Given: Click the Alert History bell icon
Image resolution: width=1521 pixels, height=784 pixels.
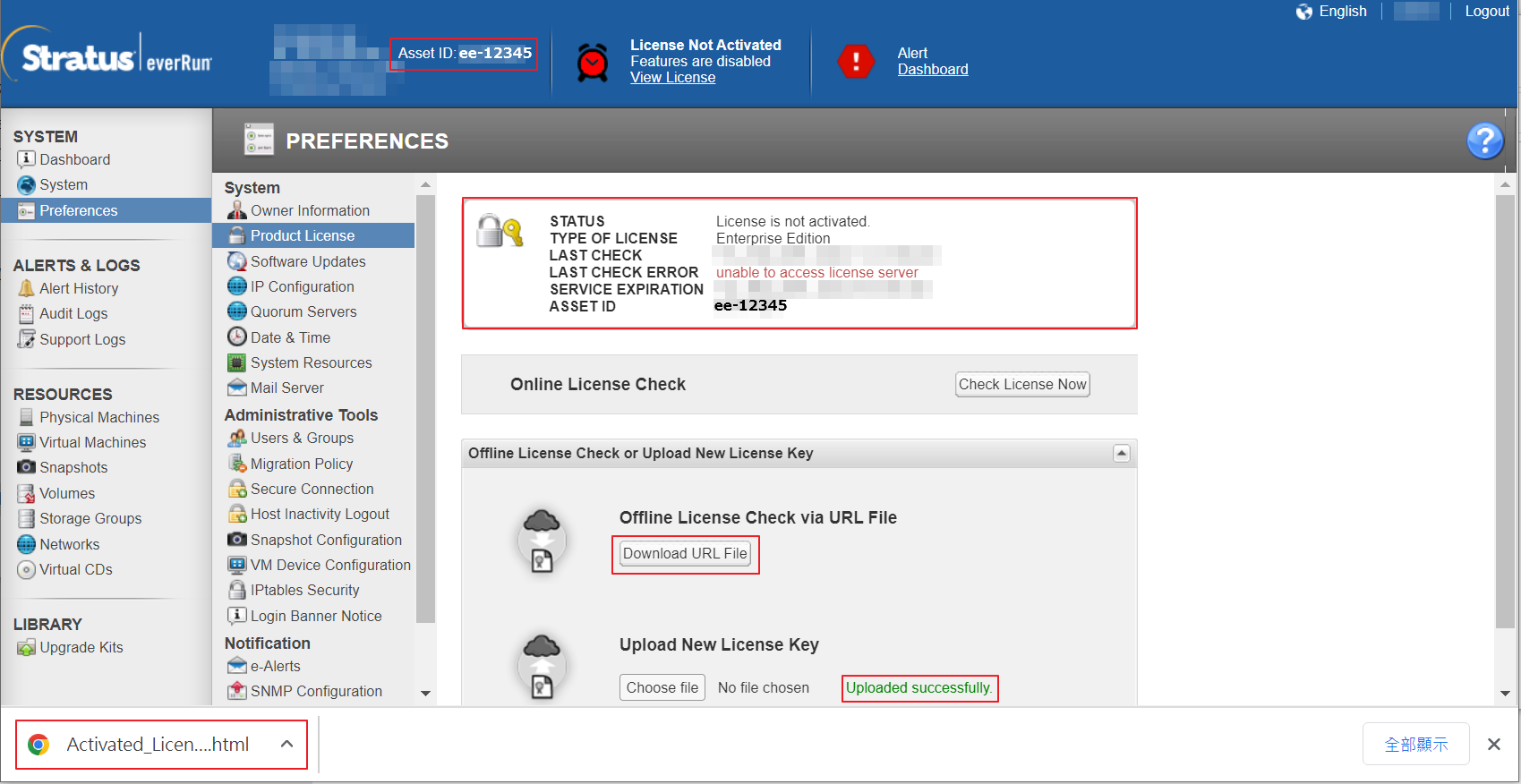Looking at the screenshot, I should [x=26, y=288].
